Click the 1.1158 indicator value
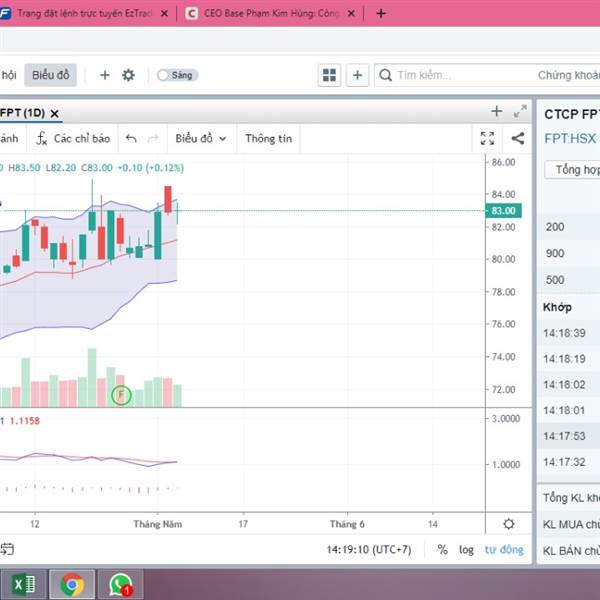The image size is (600, 600). 24,421
